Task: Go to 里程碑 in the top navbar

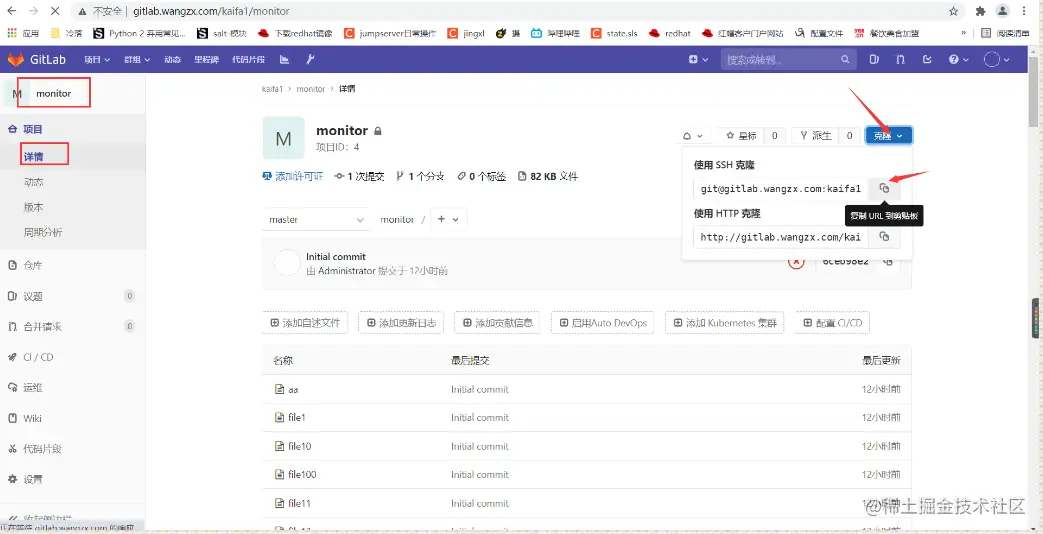Action: (x=206, y=59)
